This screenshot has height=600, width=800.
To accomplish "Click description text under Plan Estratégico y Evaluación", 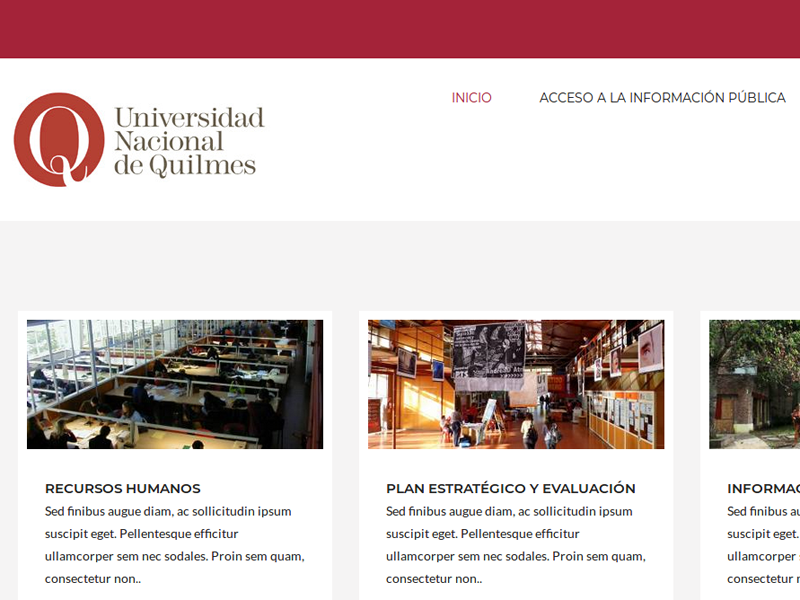I will 516,545.
